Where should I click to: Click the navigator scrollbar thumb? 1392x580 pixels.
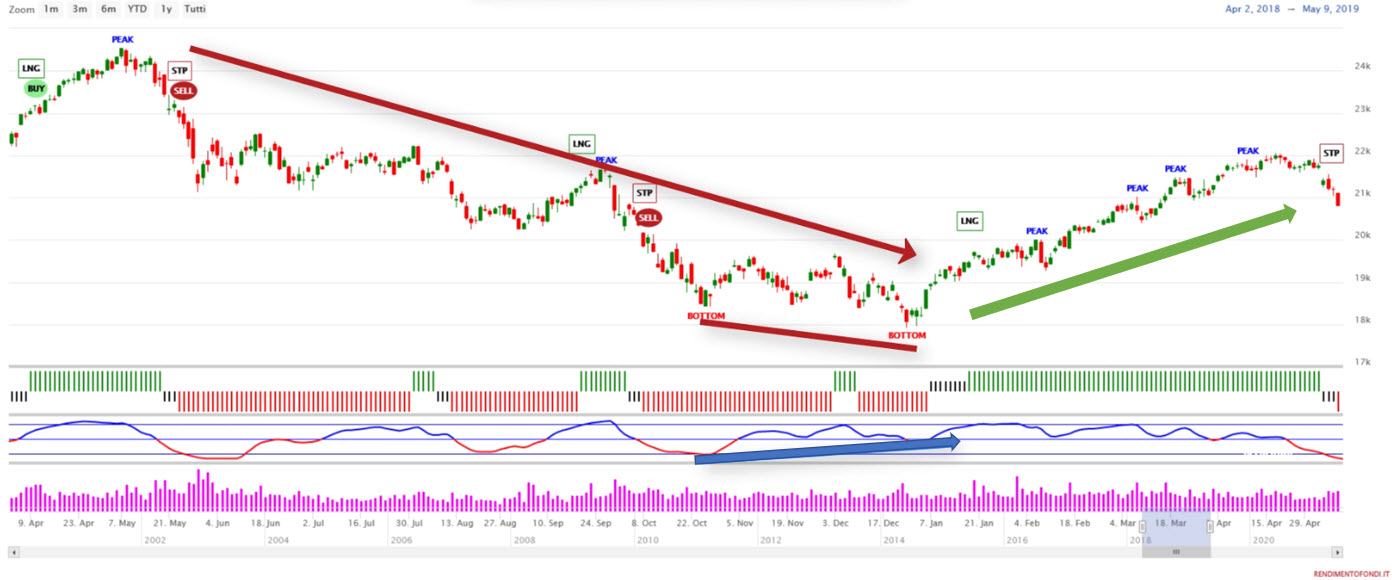click(x=1176, y=551)
